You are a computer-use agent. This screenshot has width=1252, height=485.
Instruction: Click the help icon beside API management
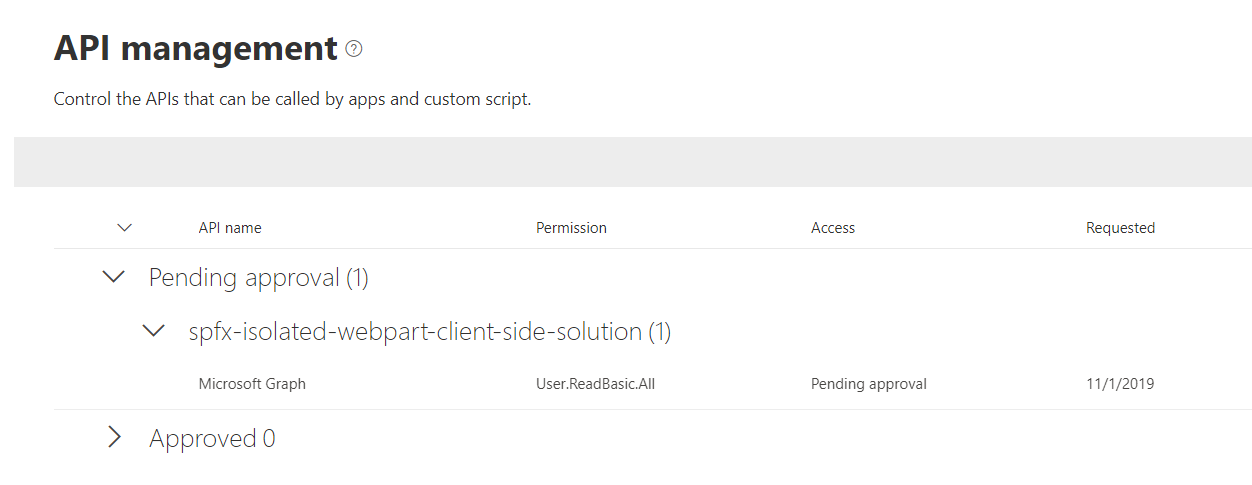pyautogui.click(x=354, y=48)
